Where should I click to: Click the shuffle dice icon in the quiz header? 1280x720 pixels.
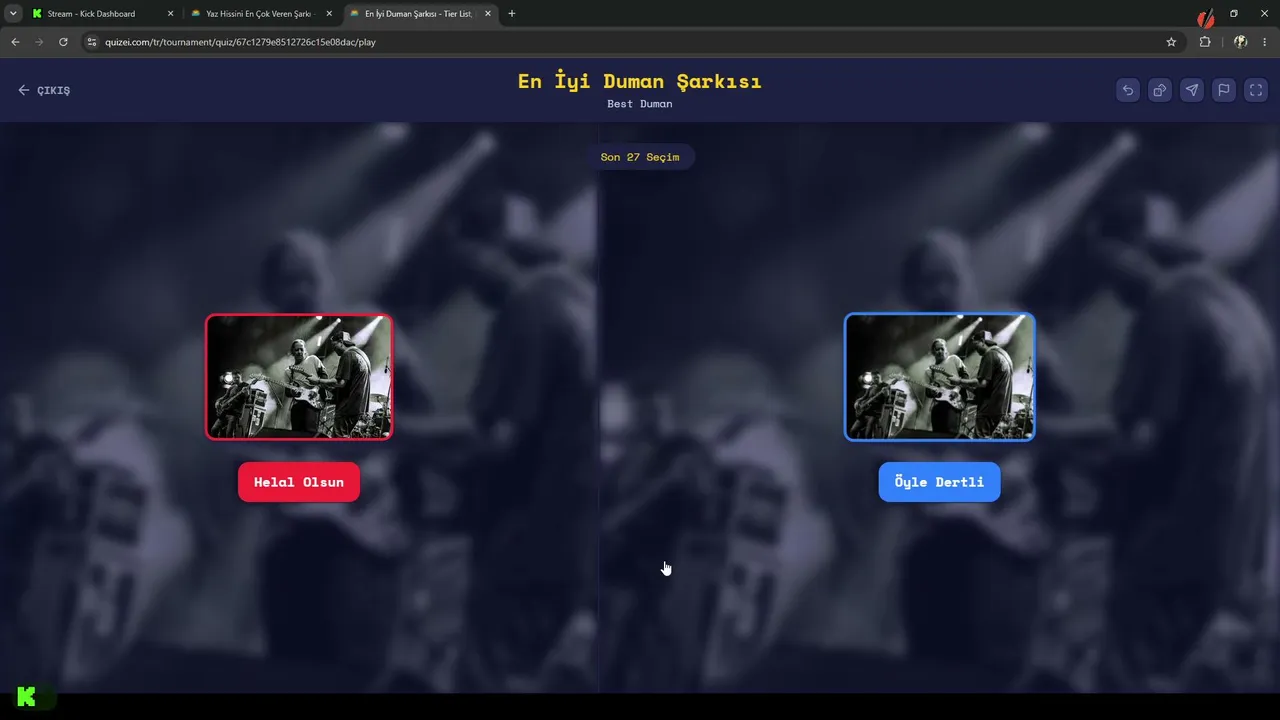[1160, 90]
